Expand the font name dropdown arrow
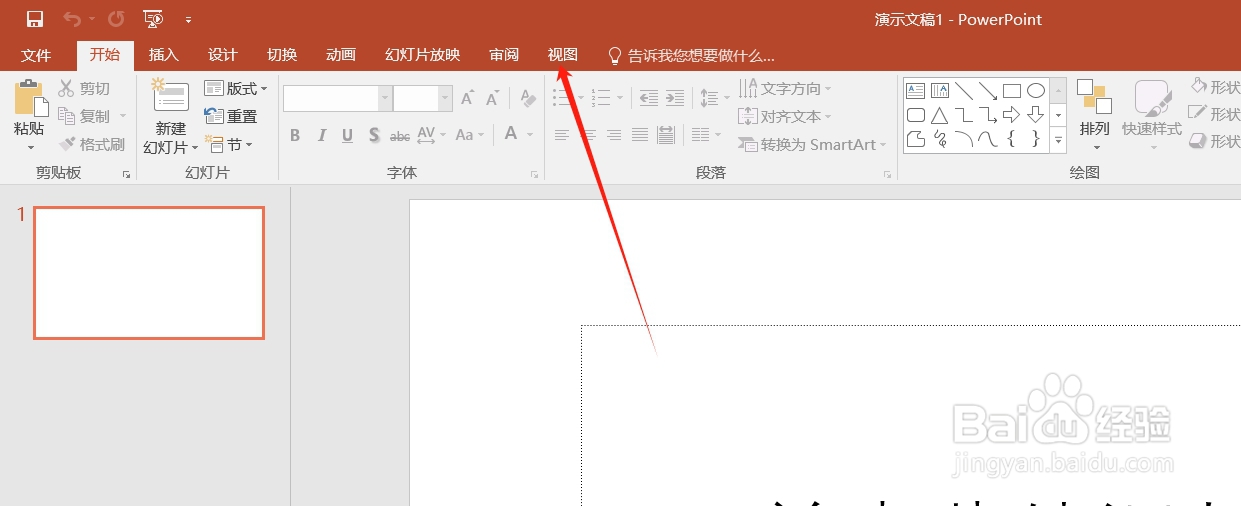The width and height of the screenshot is (1241, 506). pyautogui.click(x=385, y=98)
